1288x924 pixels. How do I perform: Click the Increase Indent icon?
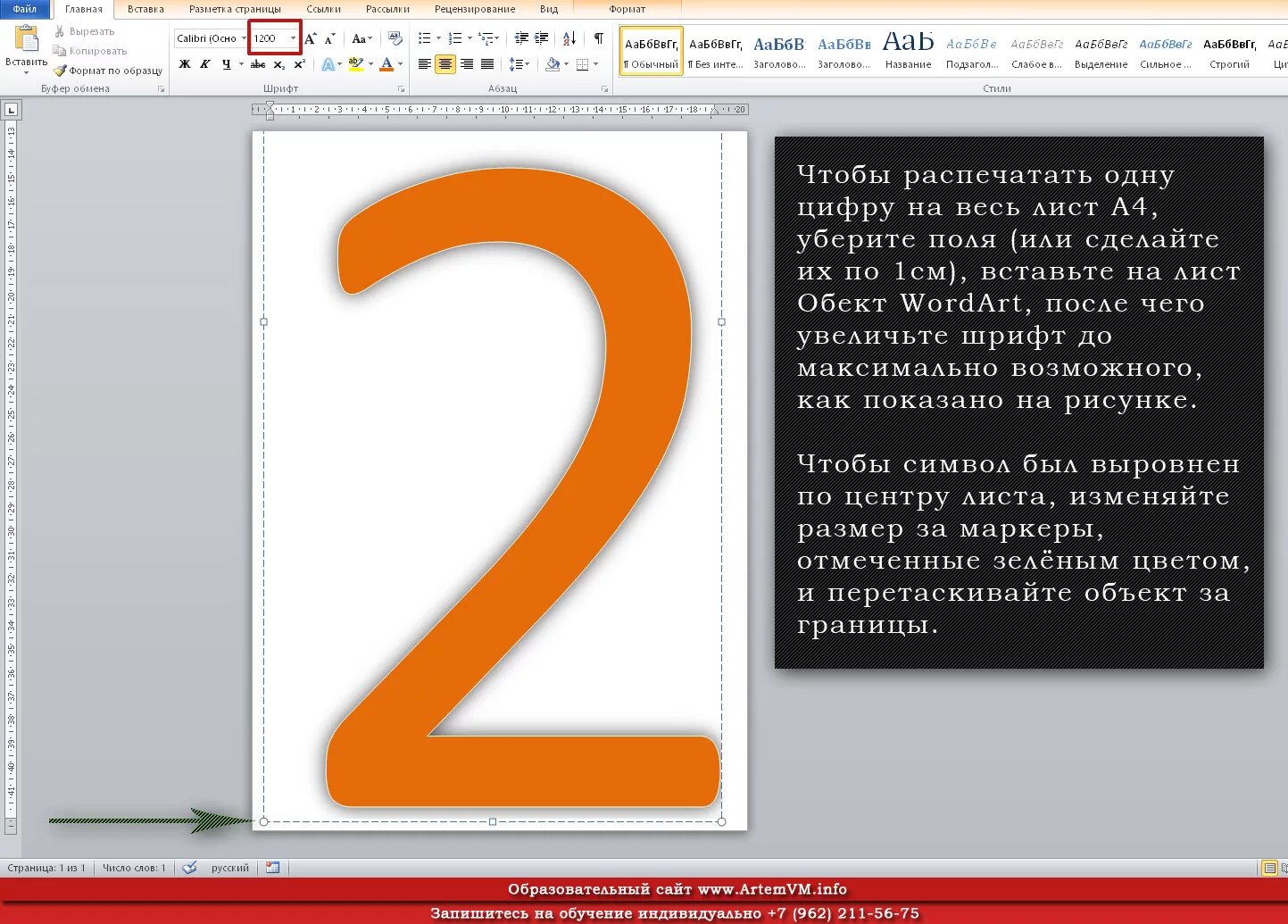pos(541,38)
